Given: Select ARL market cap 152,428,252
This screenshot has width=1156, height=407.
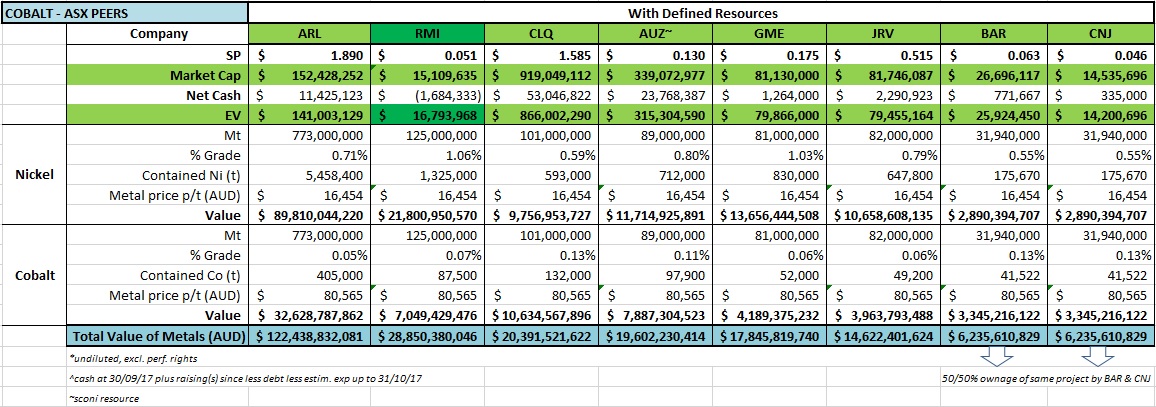Looking at the screenshot, I should (310, 75).
